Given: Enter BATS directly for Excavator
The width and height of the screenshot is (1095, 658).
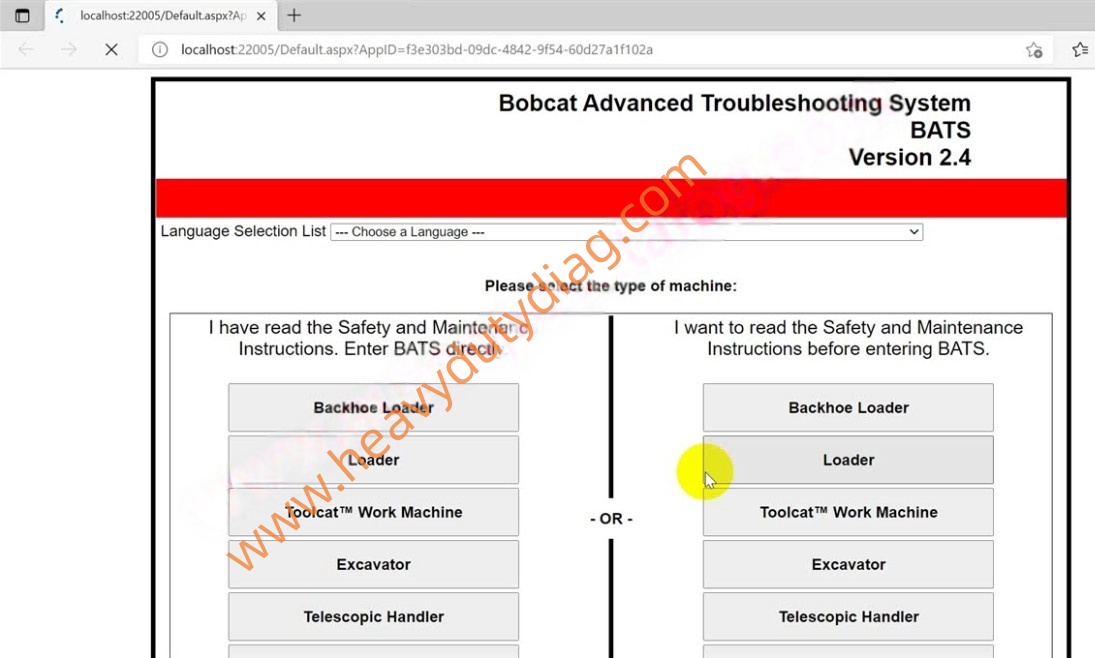Looking at the screenshot, I should pyautogui.click(x=373, y=564).
